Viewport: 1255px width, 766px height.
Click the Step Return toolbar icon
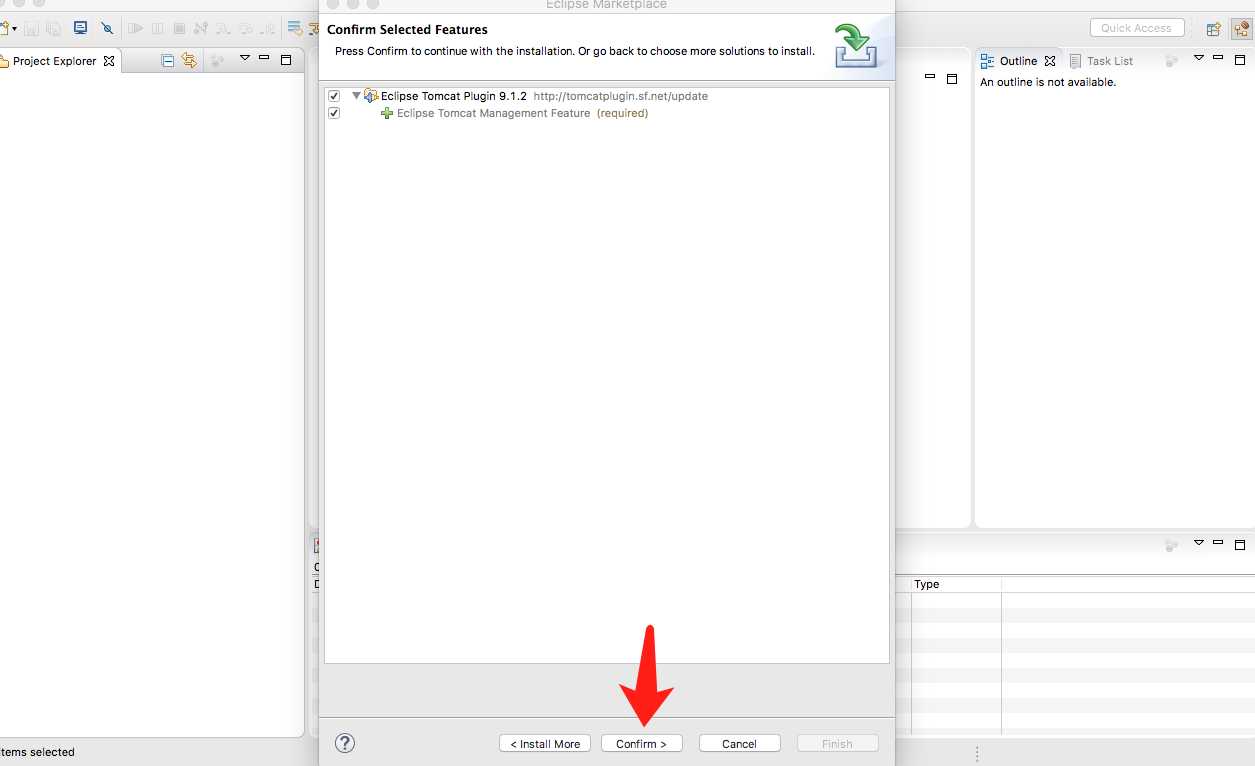pyautogui.click(x=267, y=28)
